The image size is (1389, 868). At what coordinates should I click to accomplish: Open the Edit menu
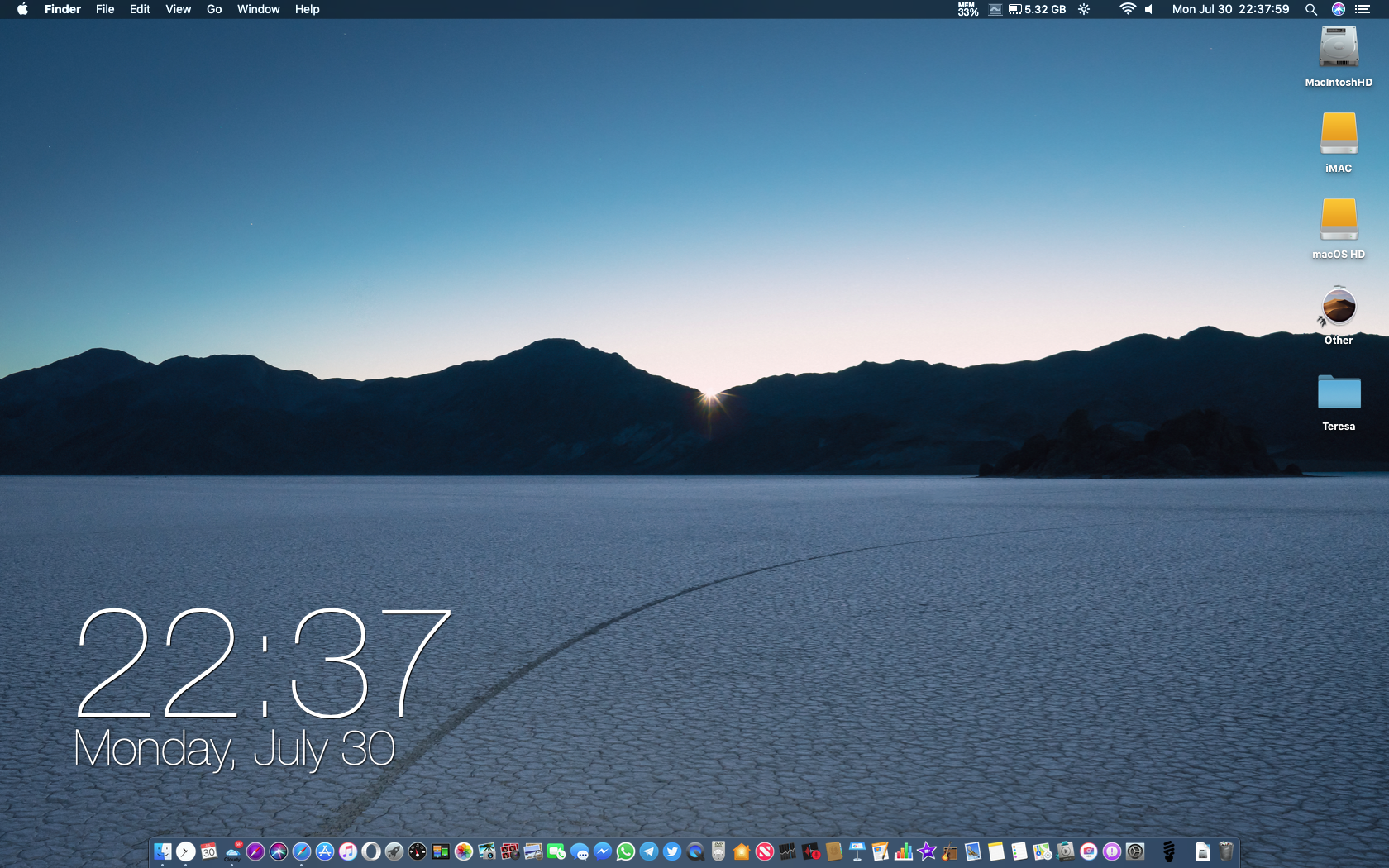(x=140, y=9)
